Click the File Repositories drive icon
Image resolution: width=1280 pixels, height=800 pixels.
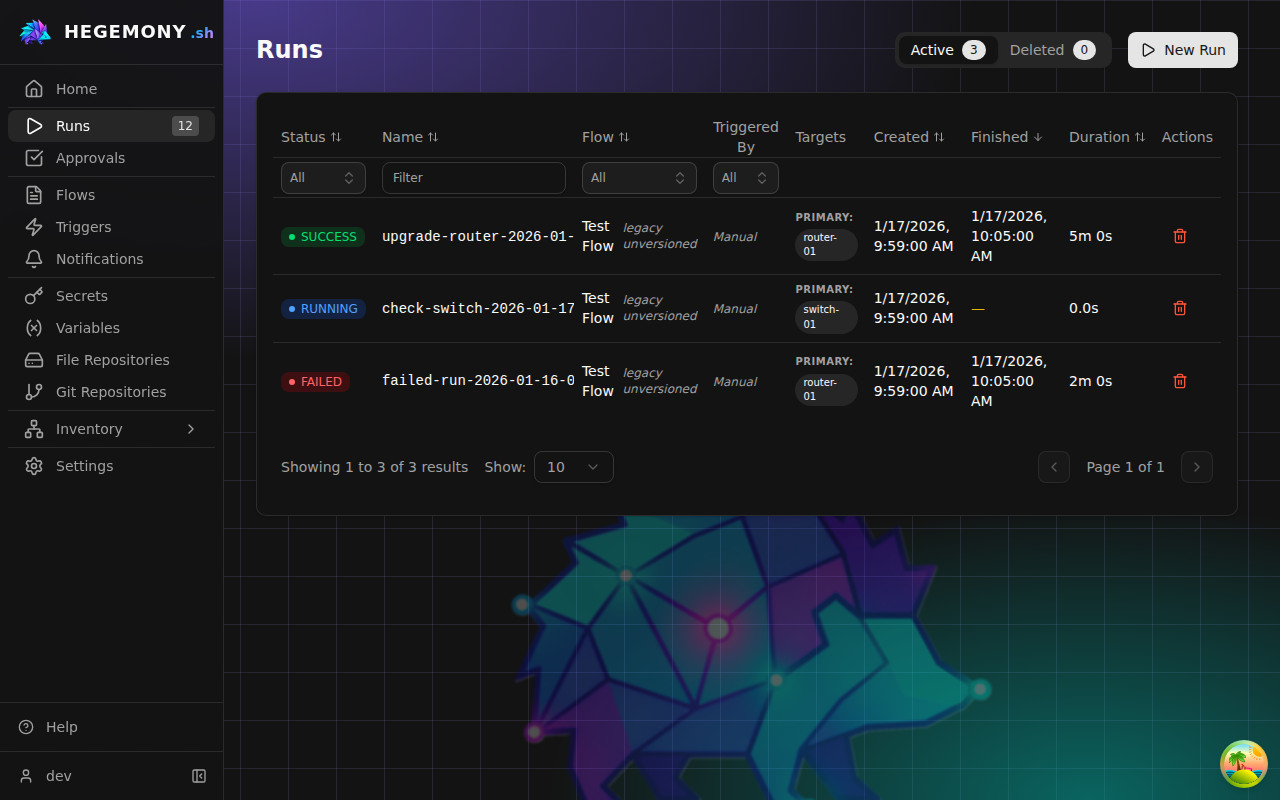pyautogui.click(x=34, y=360)
